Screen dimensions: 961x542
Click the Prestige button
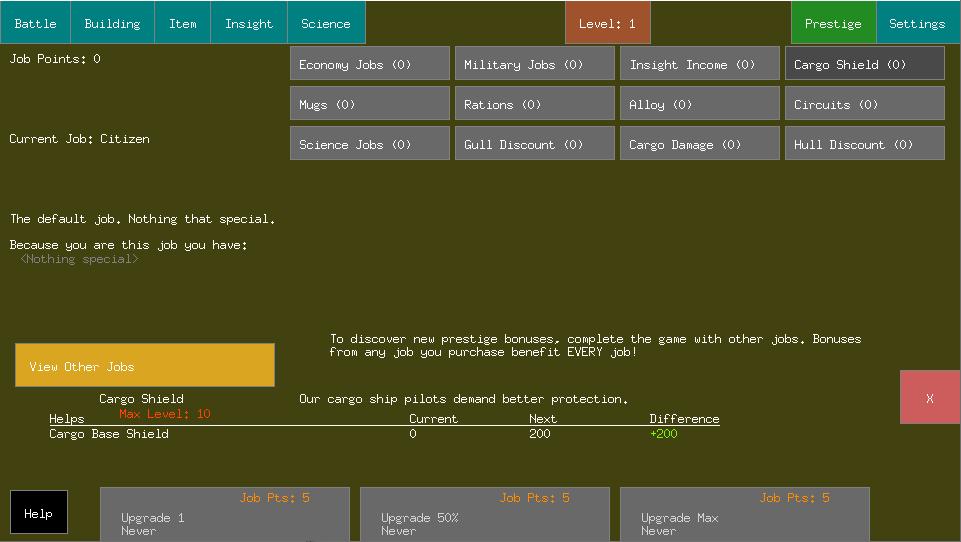pyautogui.click(x=834, y=23)
